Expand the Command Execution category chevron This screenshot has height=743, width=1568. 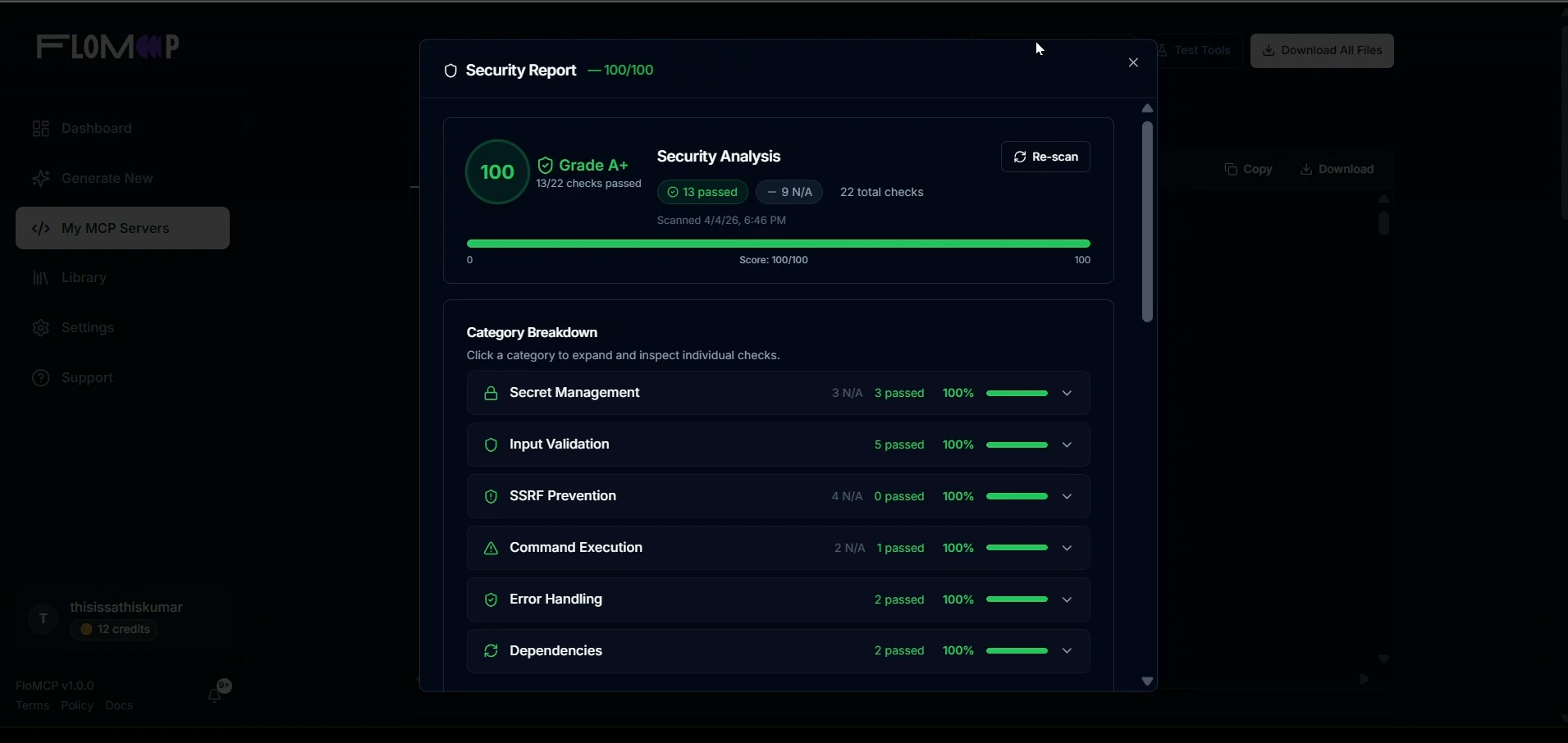[1067, 549]
